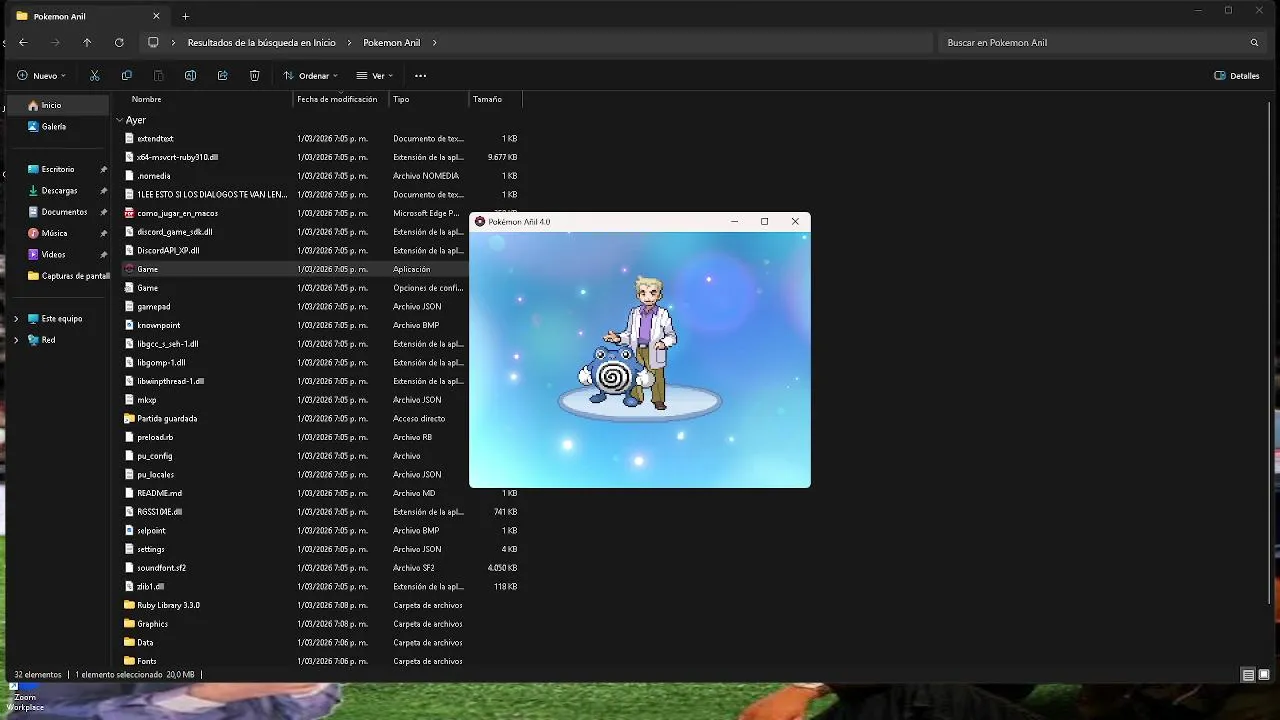Open the Graphics folder
This screenshot has height=720, width=1280.
pyautogui.click(x=152, y=624)
